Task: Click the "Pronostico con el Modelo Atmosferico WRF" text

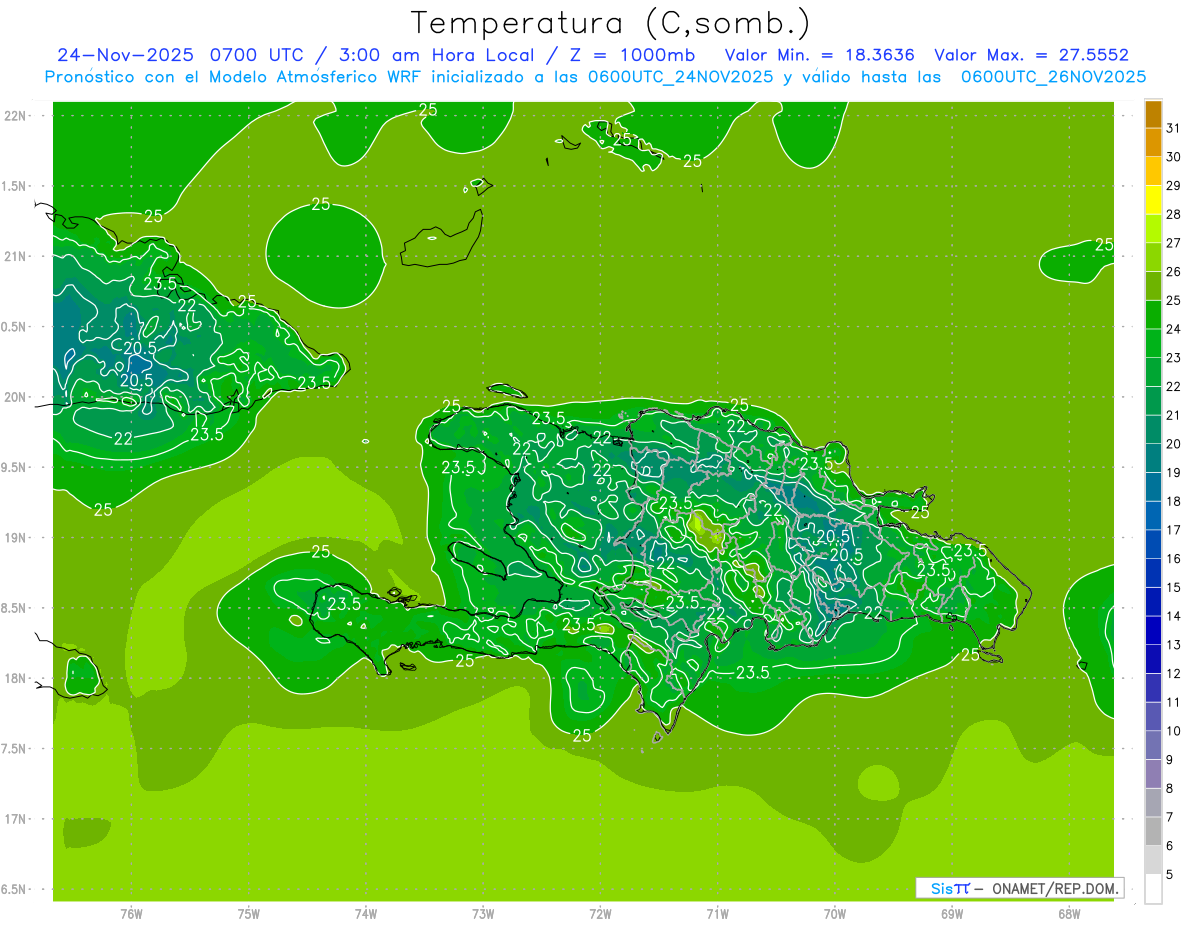Action: tap(232, 77)
